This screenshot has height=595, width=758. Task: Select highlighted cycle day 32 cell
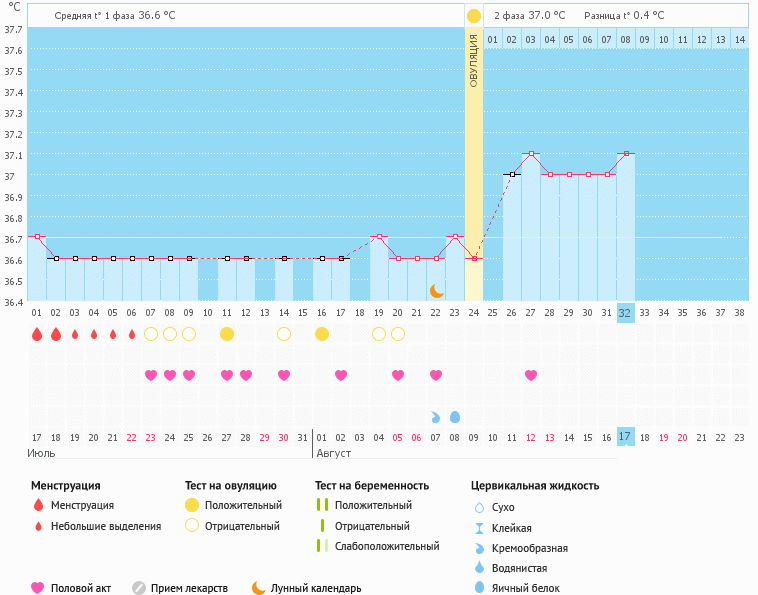click(625, 313)
